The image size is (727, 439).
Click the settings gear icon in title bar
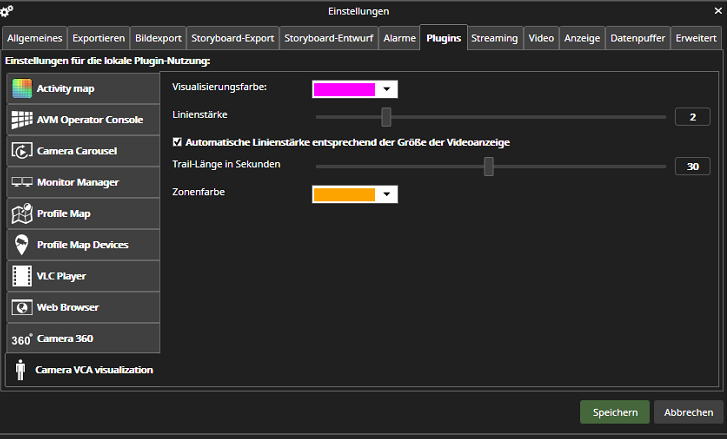click(x=6, y=11)
